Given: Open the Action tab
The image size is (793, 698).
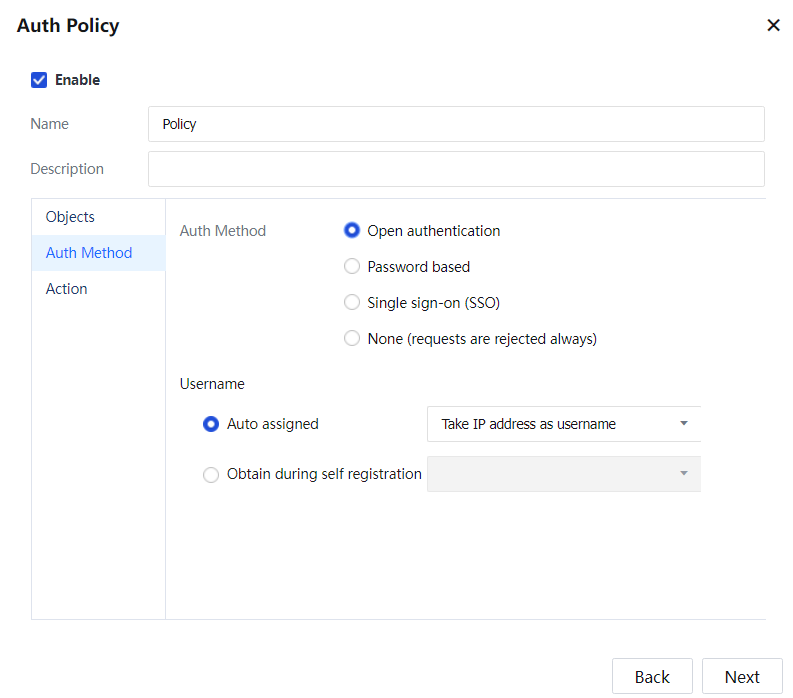Looking at the screenshot, I should [67, 289].
